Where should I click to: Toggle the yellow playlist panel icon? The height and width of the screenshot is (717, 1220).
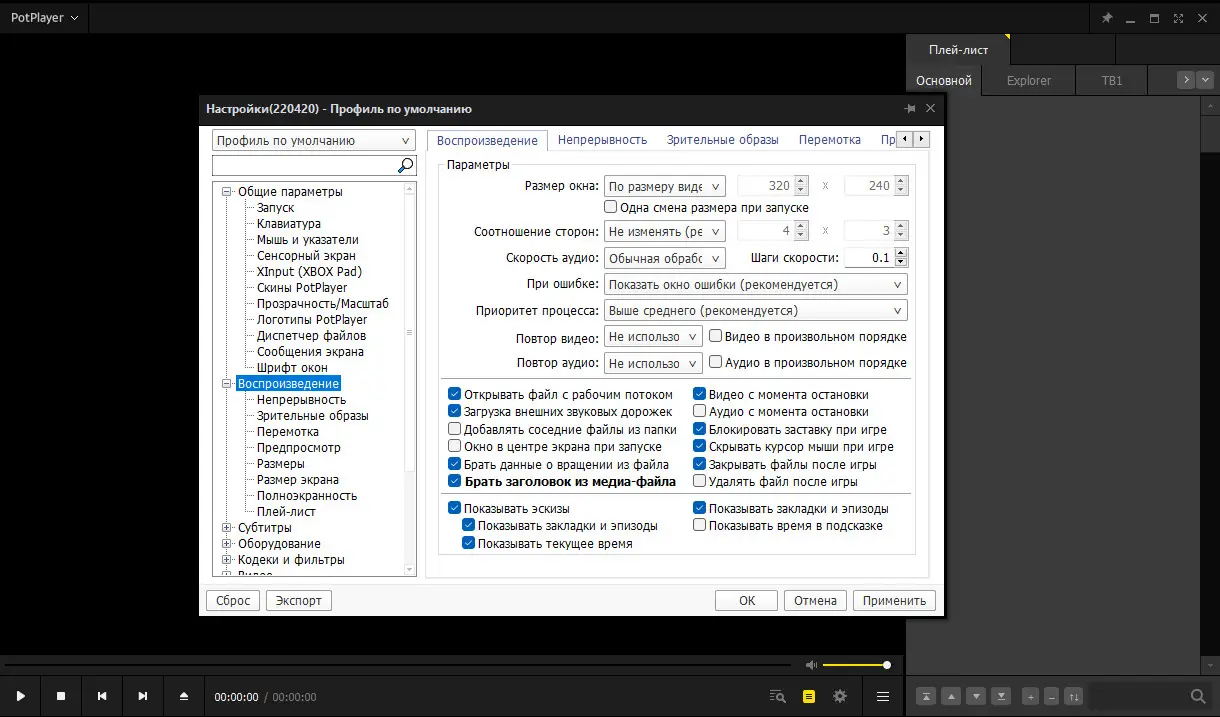coord(809,696)
